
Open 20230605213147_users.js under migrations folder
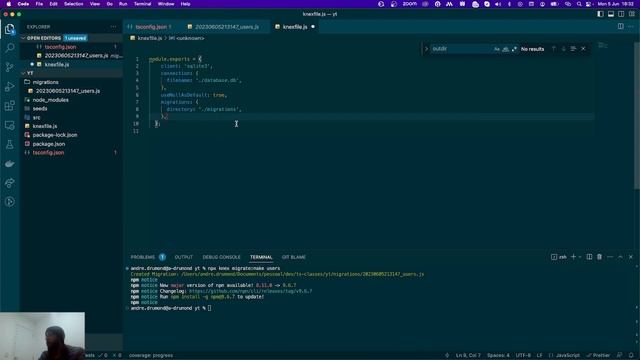[x=67, y=91]
